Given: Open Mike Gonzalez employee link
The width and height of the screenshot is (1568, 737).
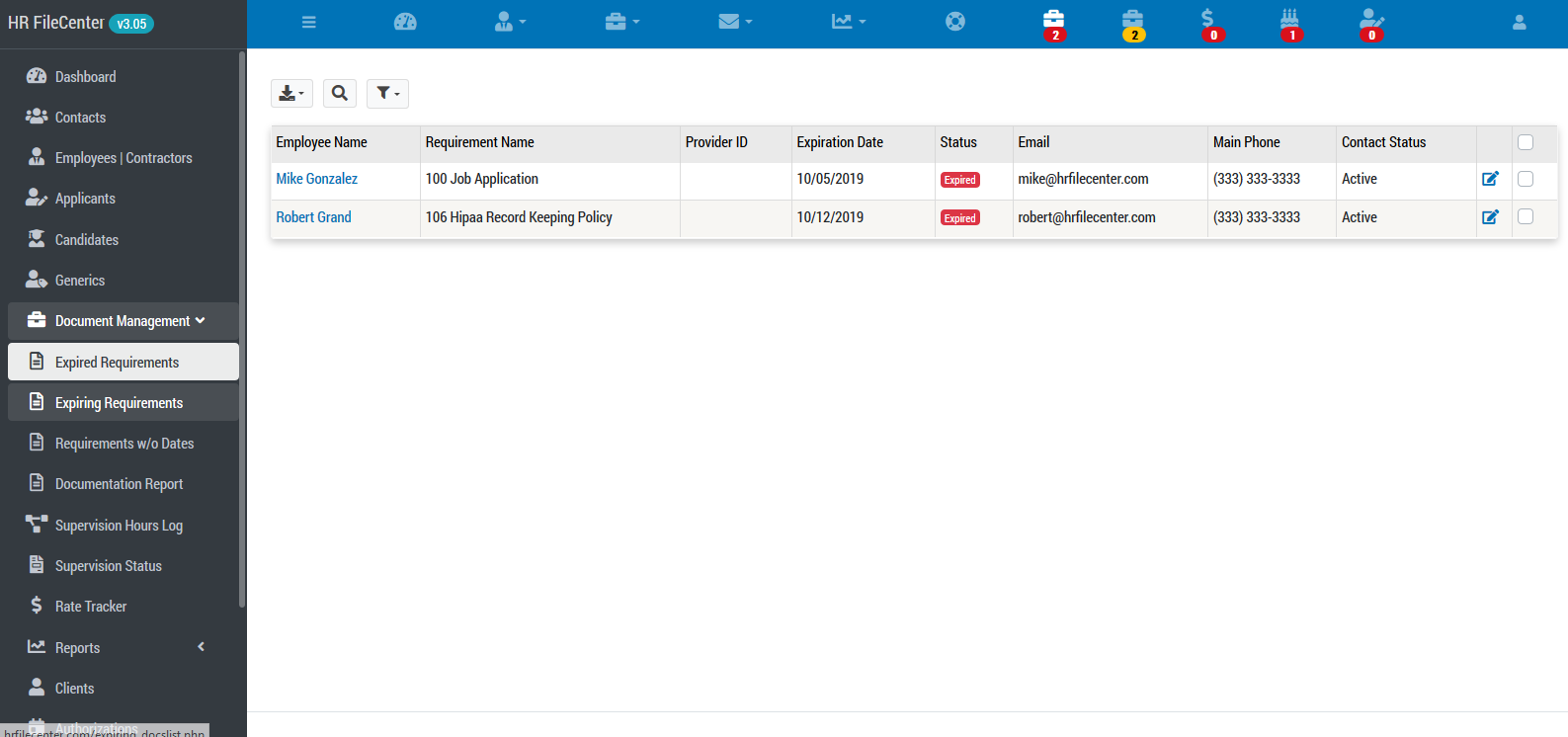Looking at the screenshot, I should [x=316, y=179].
